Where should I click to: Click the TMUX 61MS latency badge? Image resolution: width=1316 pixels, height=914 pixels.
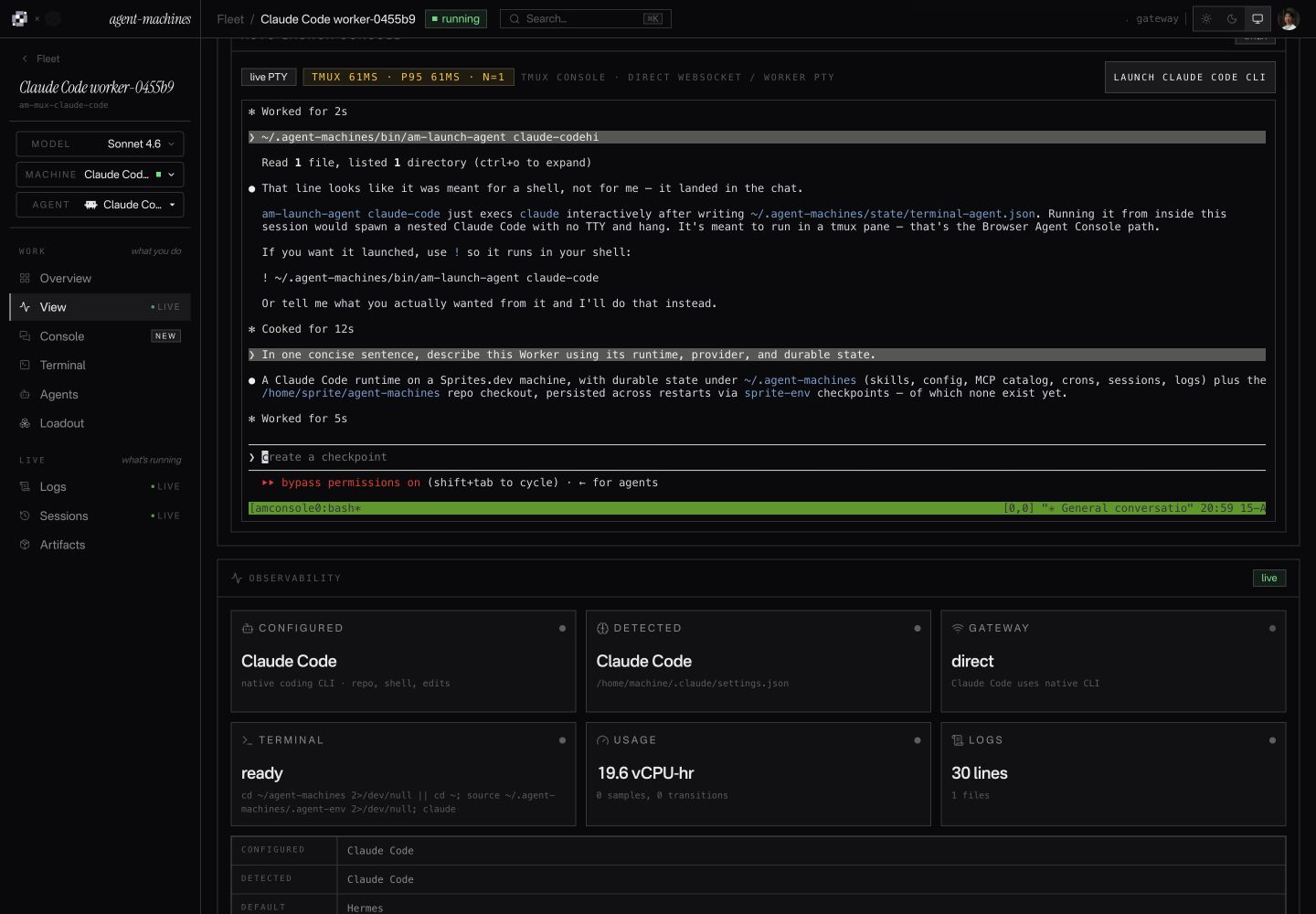(x=409, y=77)
